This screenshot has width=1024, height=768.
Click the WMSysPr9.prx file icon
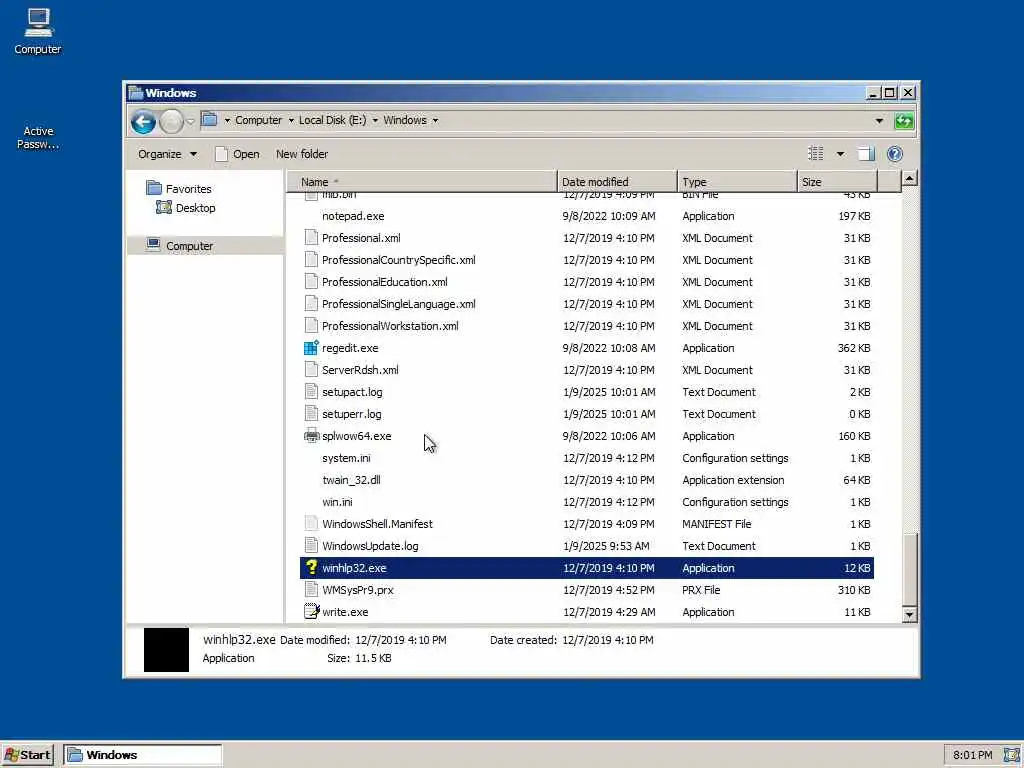[312, 590]
